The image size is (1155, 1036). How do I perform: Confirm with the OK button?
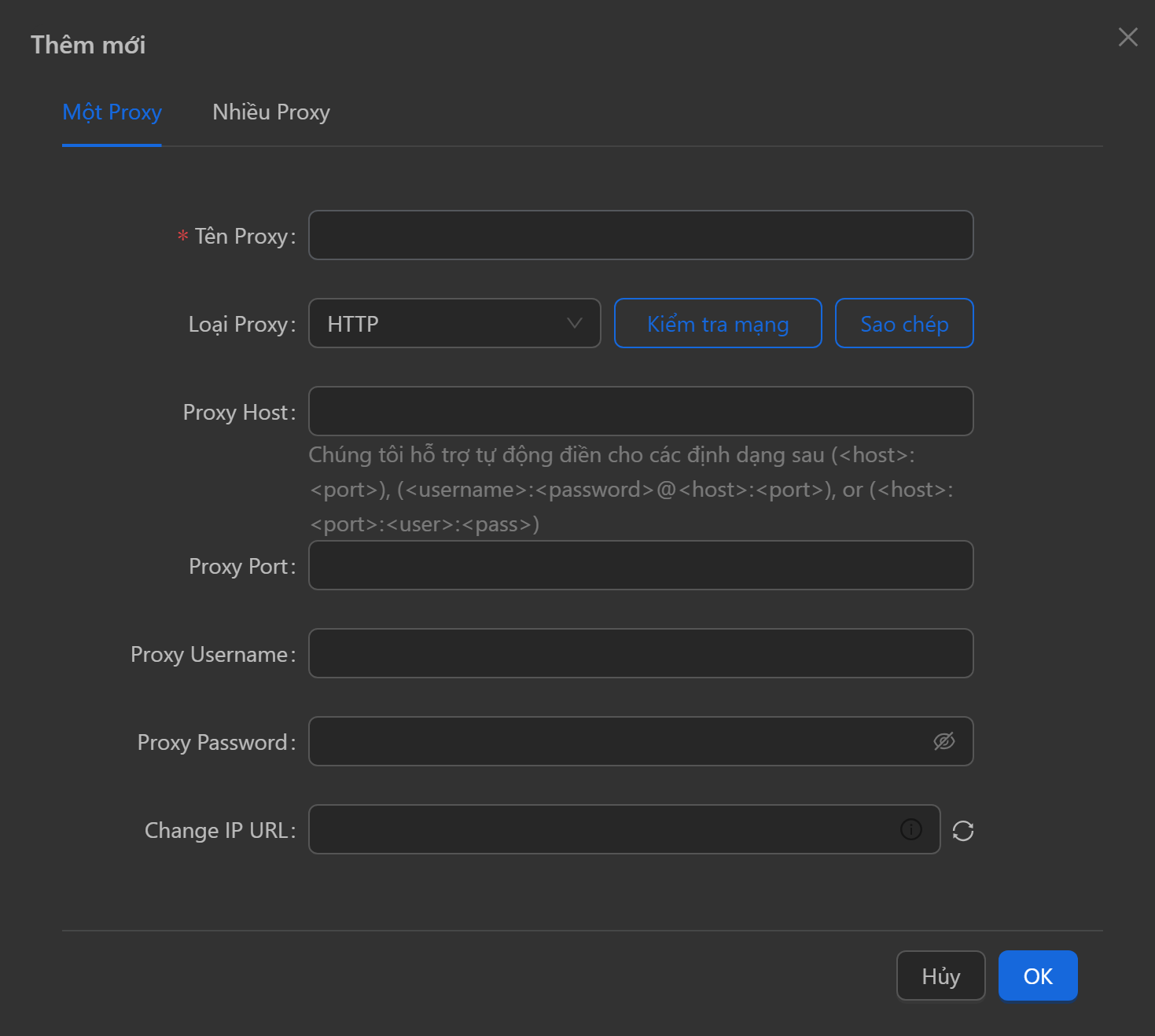tap(1037, 975)
